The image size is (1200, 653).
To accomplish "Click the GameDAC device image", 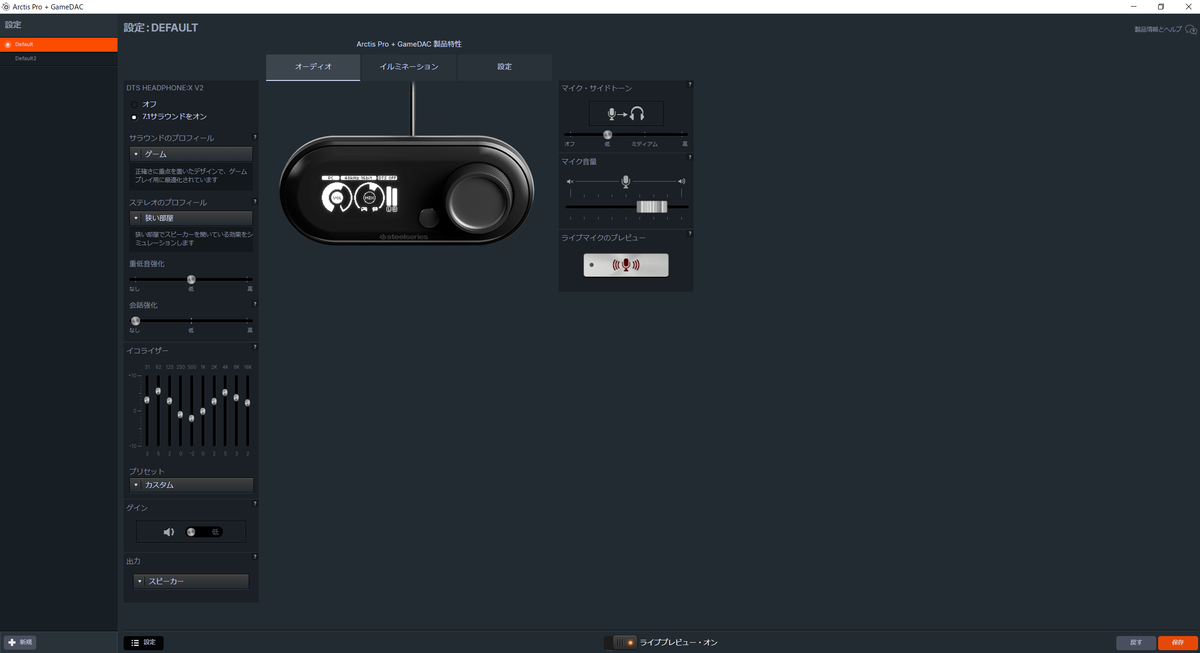I will click(407, 190).
